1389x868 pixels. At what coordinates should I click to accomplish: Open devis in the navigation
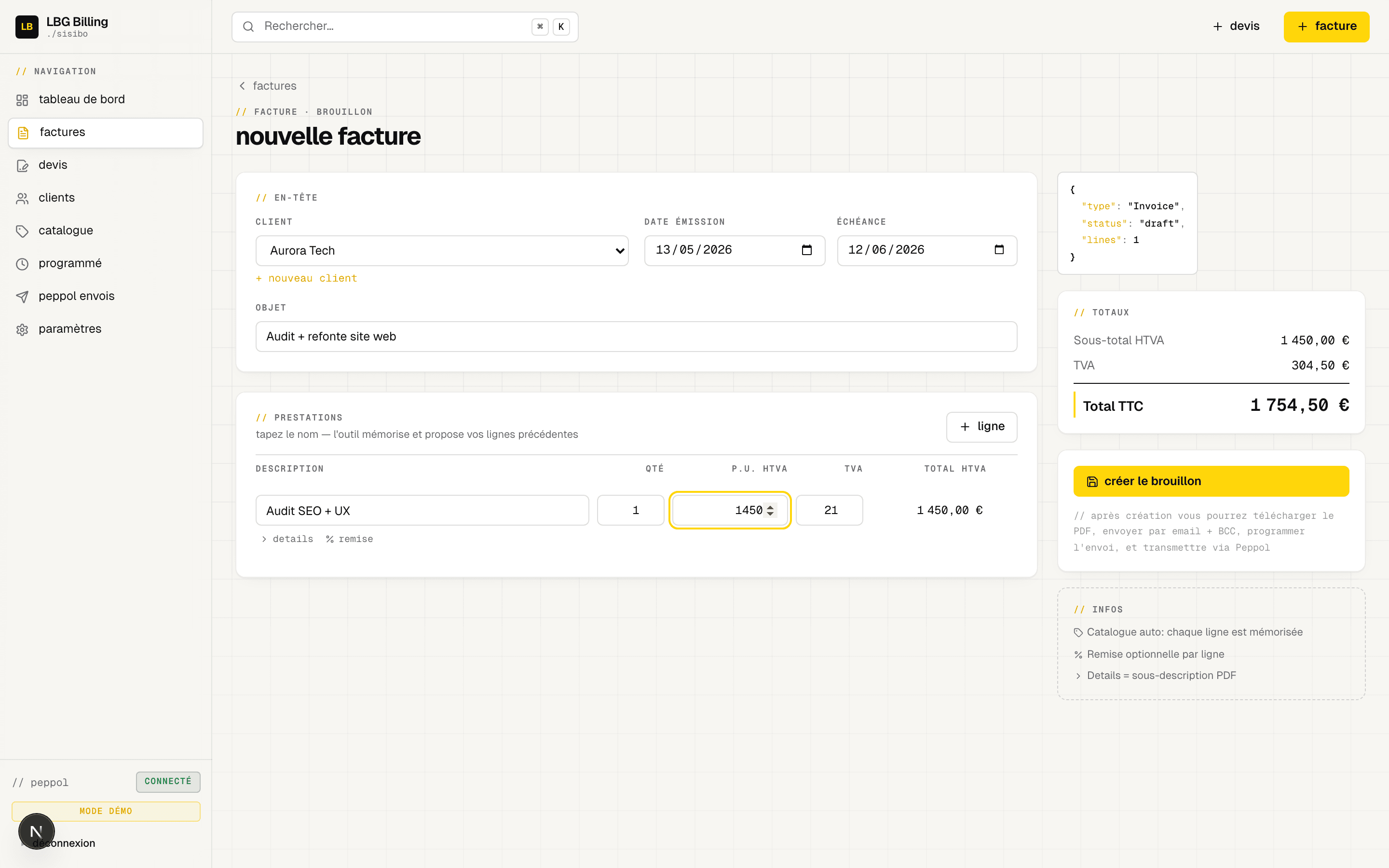click(106, 165)
